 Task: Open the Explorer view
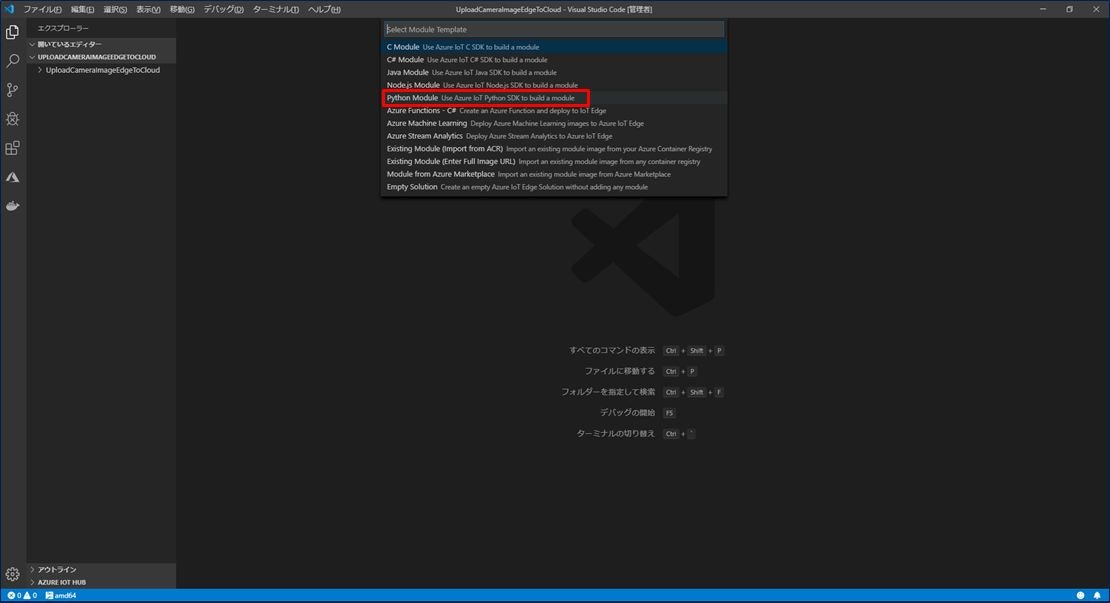click(x=12, y=31)
